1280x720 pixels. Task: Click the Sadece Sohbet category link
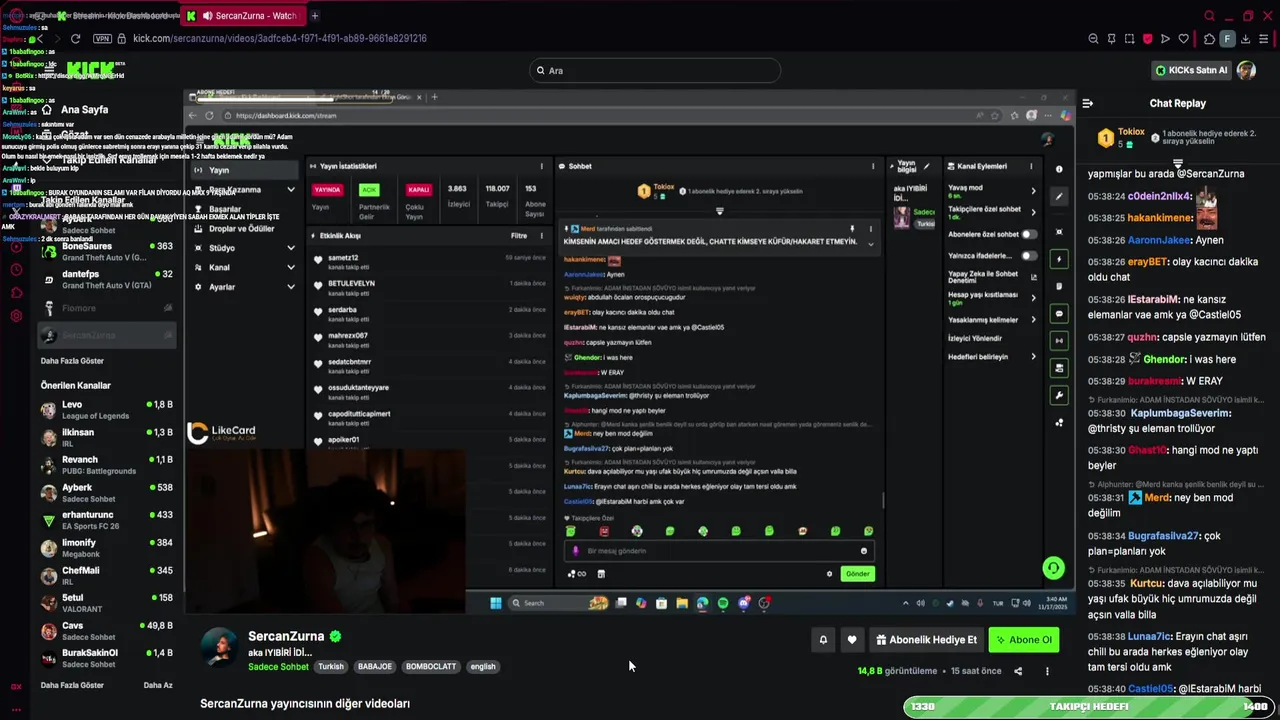[x=278, y=667]
